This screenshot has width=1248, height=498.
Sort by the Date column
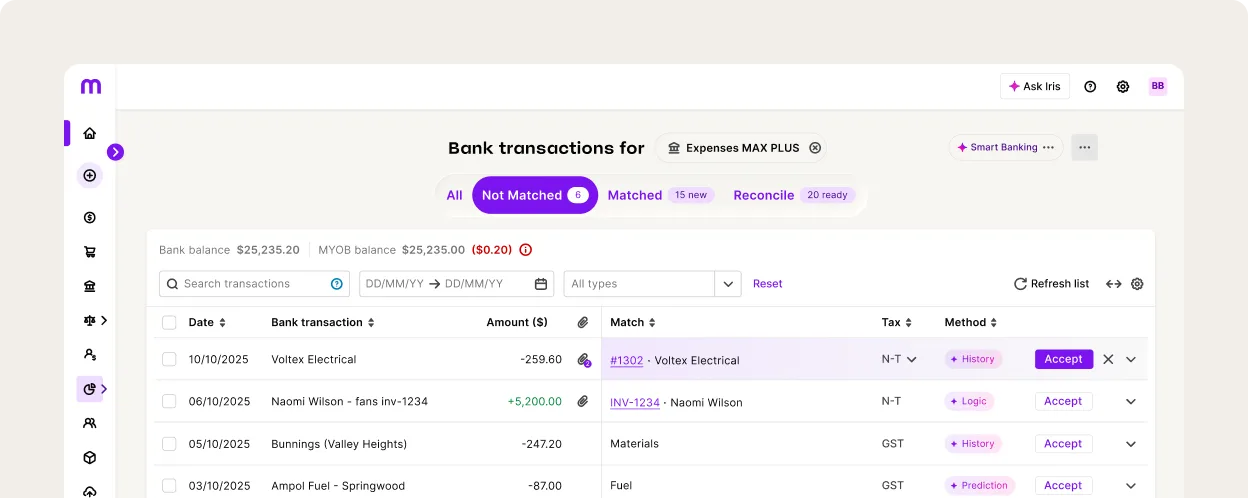(207, 322)
